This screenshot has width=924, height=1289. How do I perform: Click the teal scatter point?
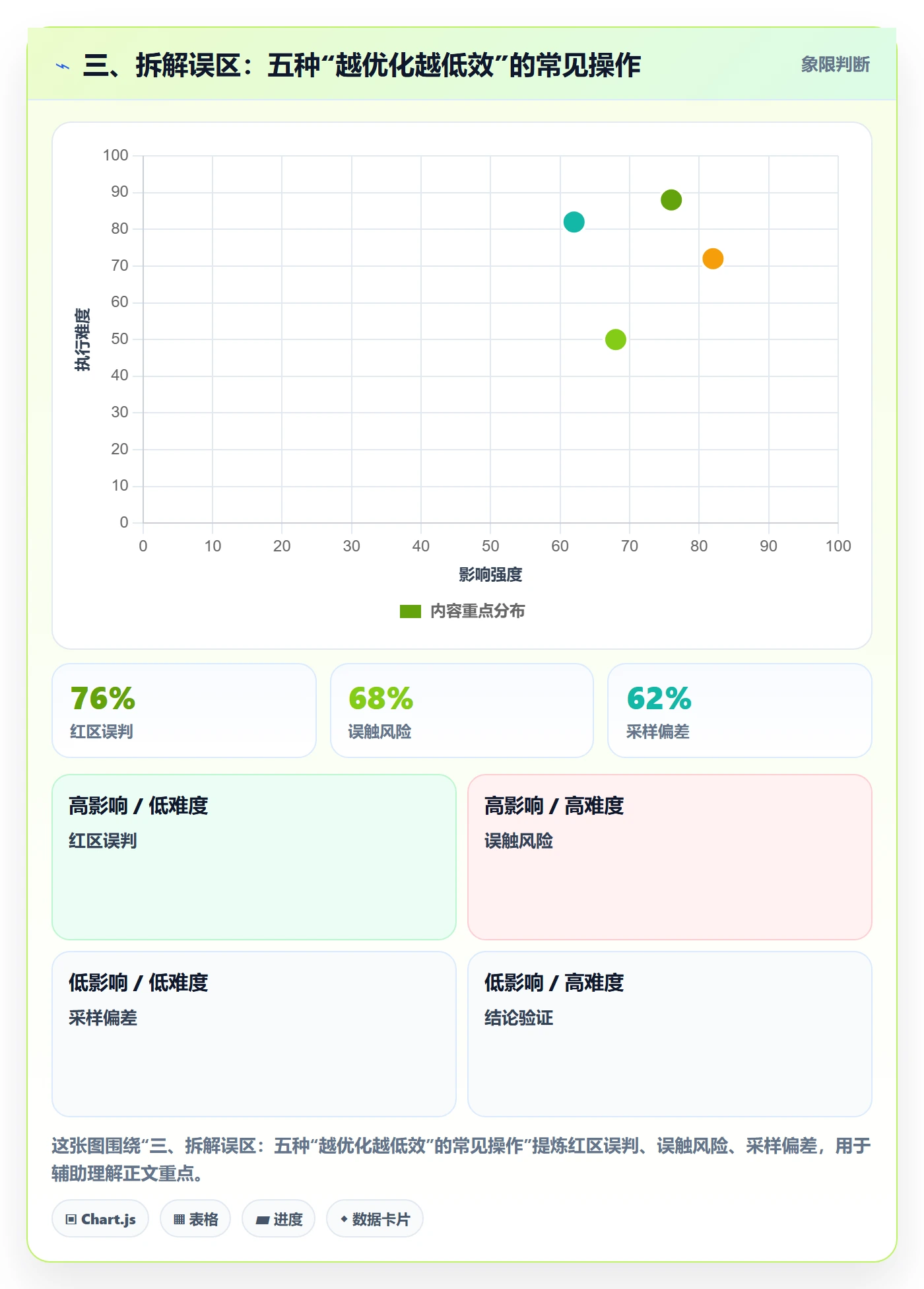tap(574, 222)
